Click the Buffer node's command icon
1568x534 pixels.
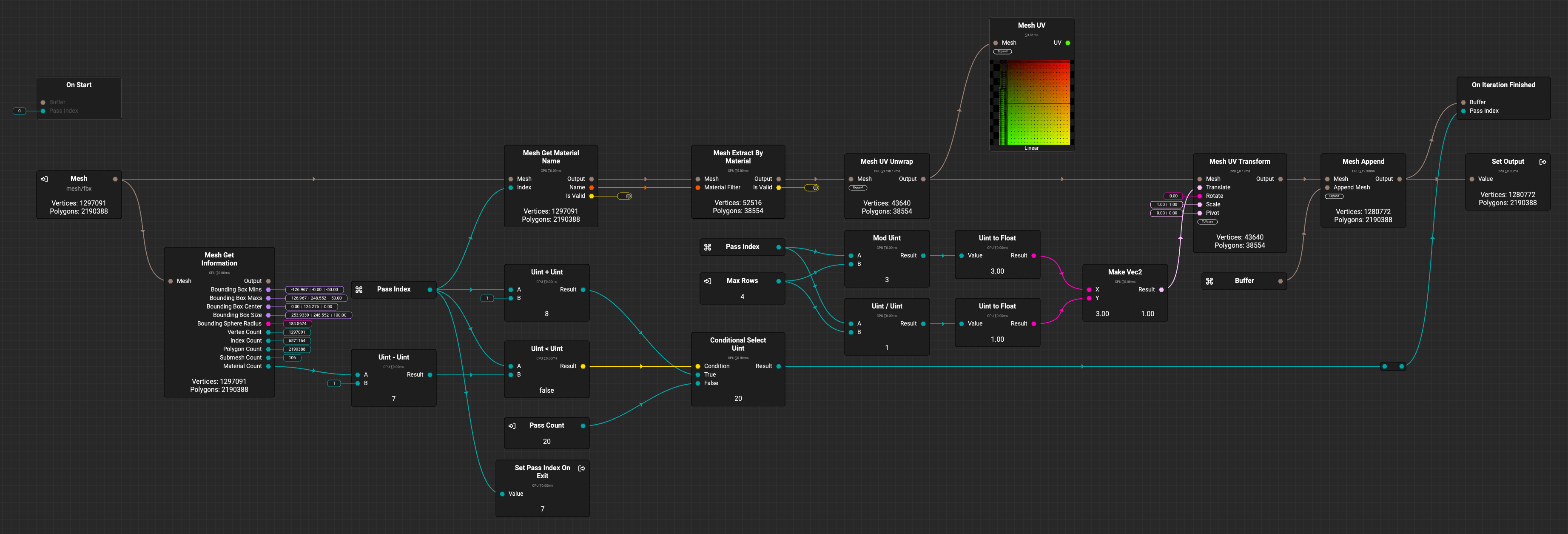1209,281
